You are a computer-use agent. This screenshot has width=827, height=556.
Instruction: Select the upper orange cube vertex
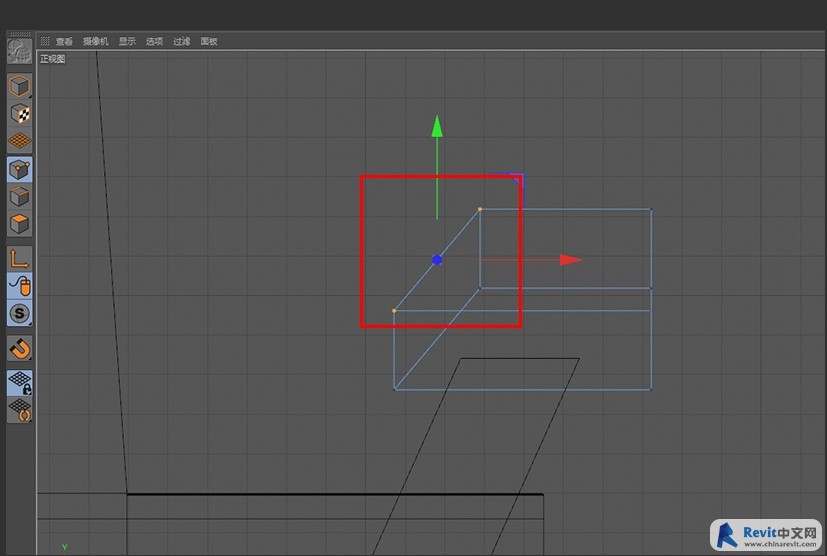(x=480, y=209)
